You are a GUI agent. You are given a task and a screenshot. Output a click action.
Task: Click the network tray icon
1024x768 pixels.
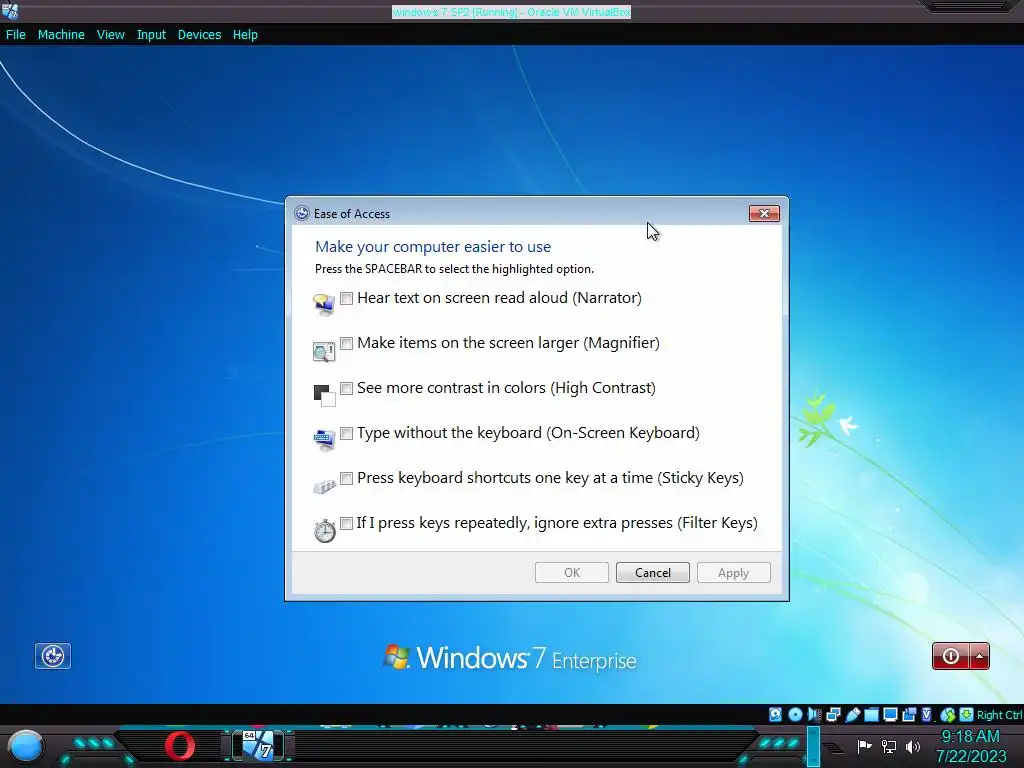pyautogui.click(x=889, y=746)
